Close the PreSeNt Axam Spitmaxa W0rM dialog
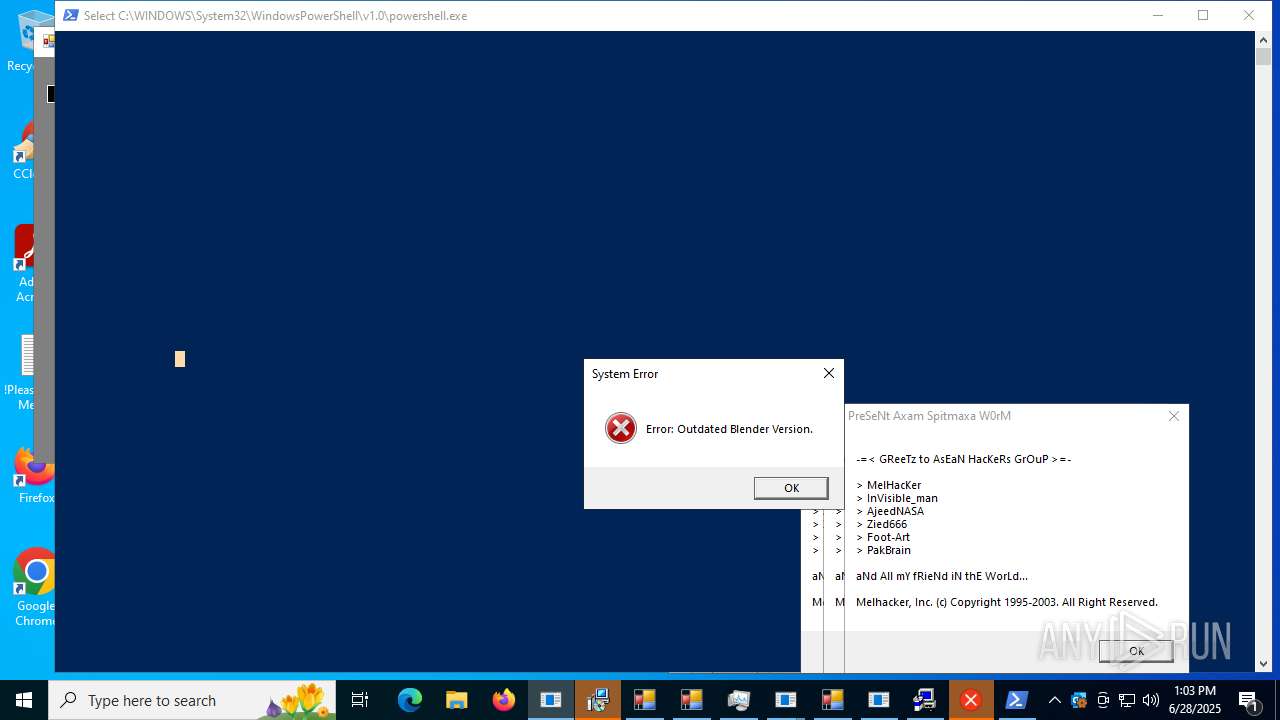This screenshot has width=1280, height=720. tap(1174, 416)
